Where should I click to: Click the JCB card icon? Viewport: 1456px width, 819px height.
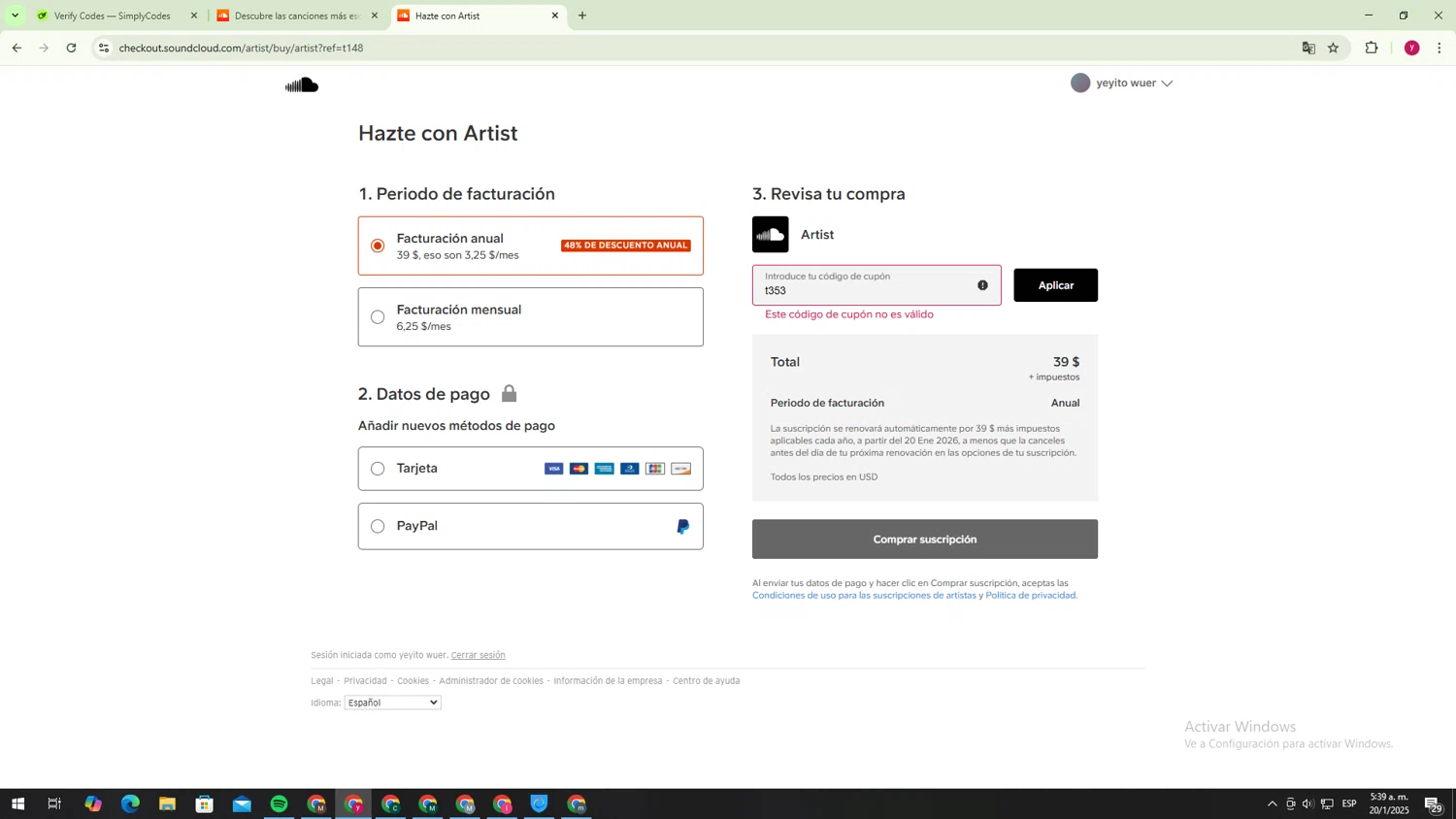(655, 469)
